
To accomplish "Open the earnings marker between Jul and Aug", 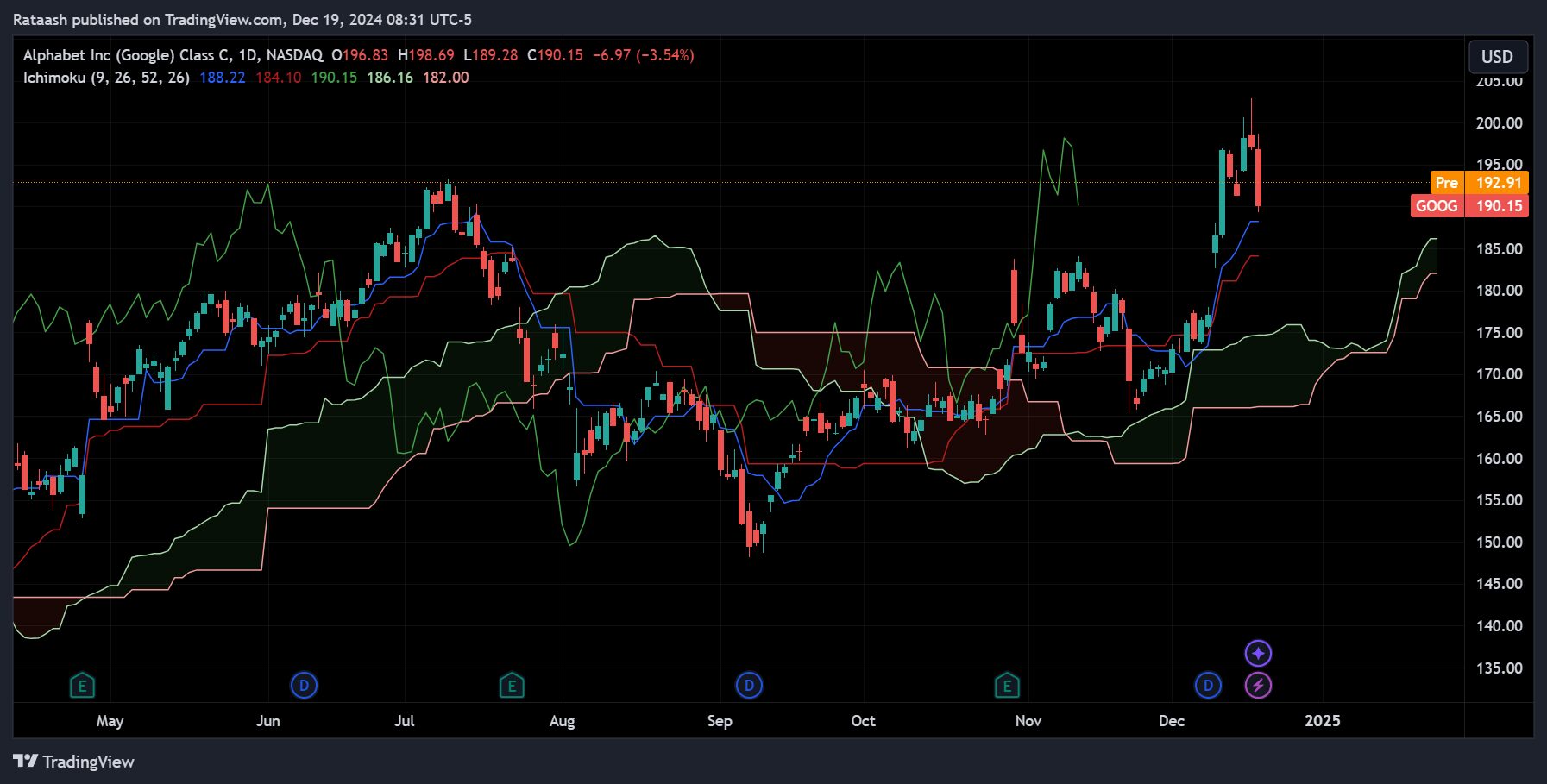I will click(x=512, y=687).
